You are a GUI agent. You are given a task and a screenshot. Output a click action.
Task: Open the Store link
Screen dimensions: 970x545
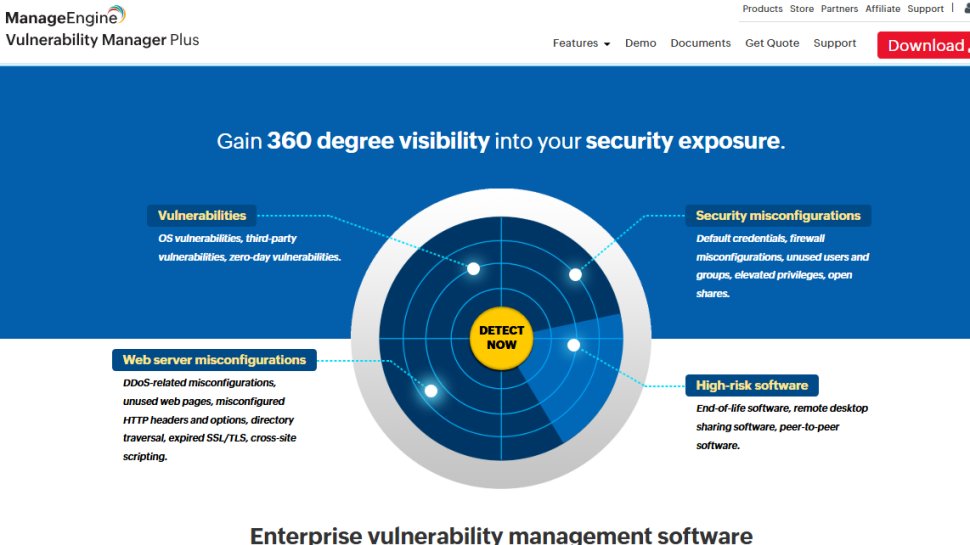(801, 9)
